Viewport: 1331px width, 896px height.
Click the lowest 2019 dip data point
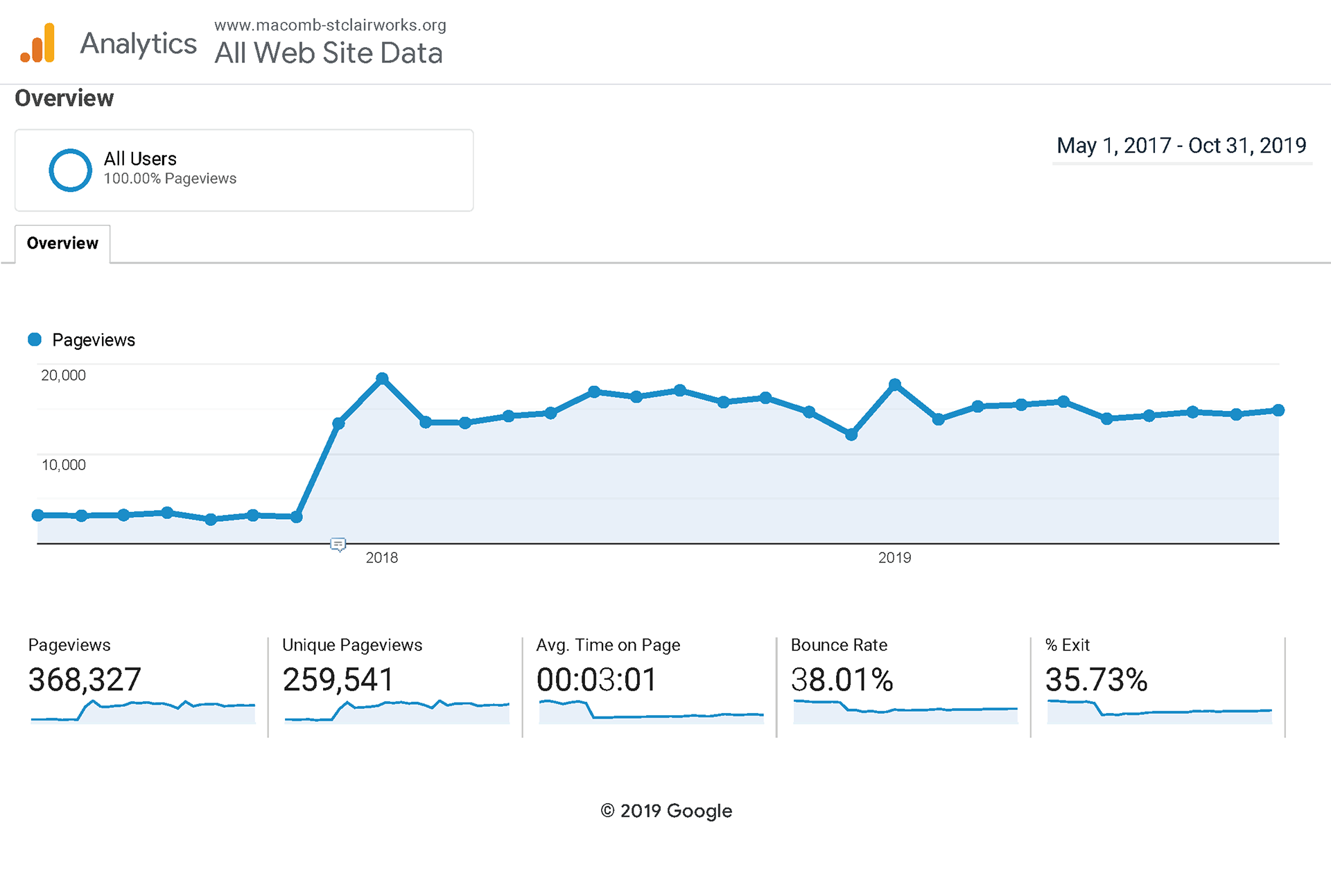click(851, 434)
